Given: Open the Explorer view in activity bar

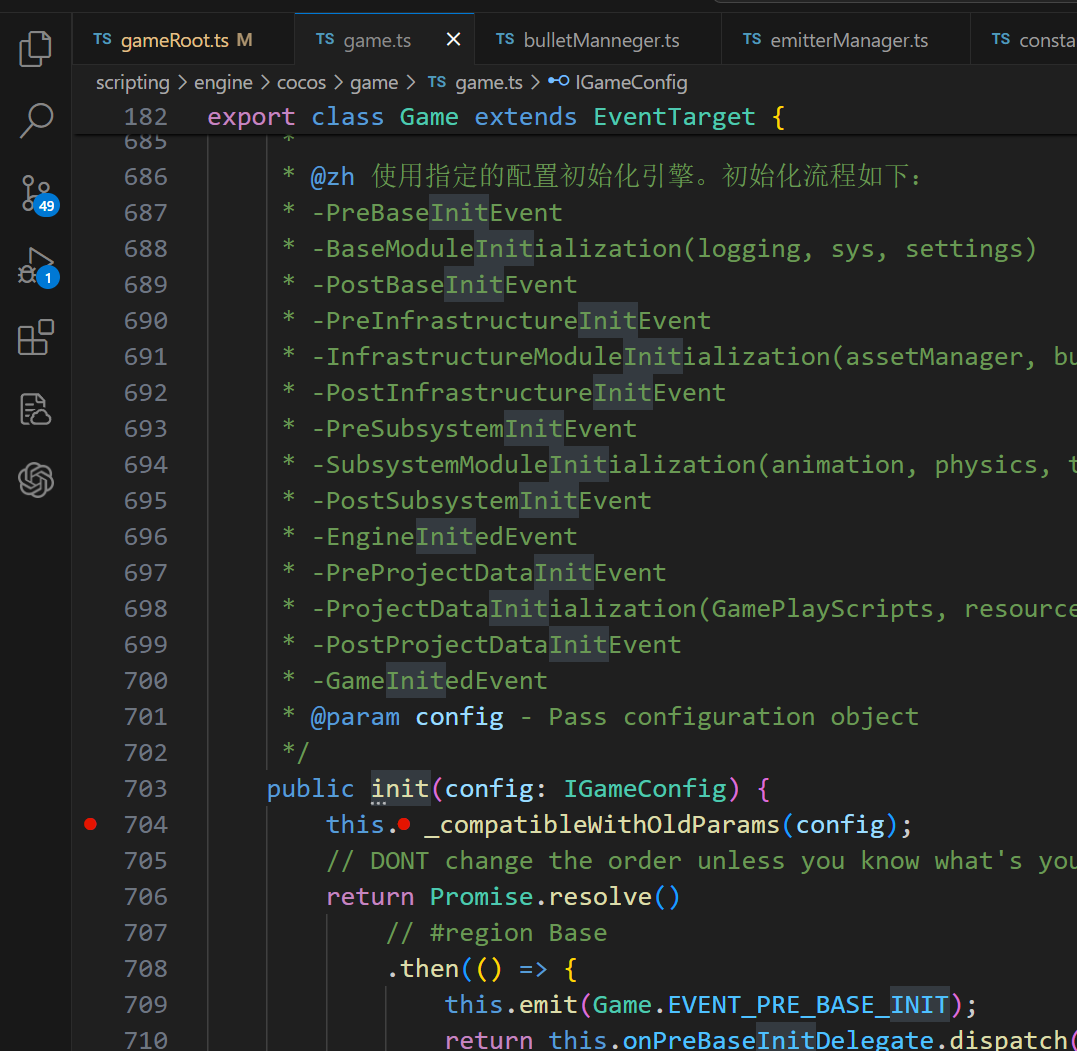Looking at the screenshot, I should [x=36, y=48].
